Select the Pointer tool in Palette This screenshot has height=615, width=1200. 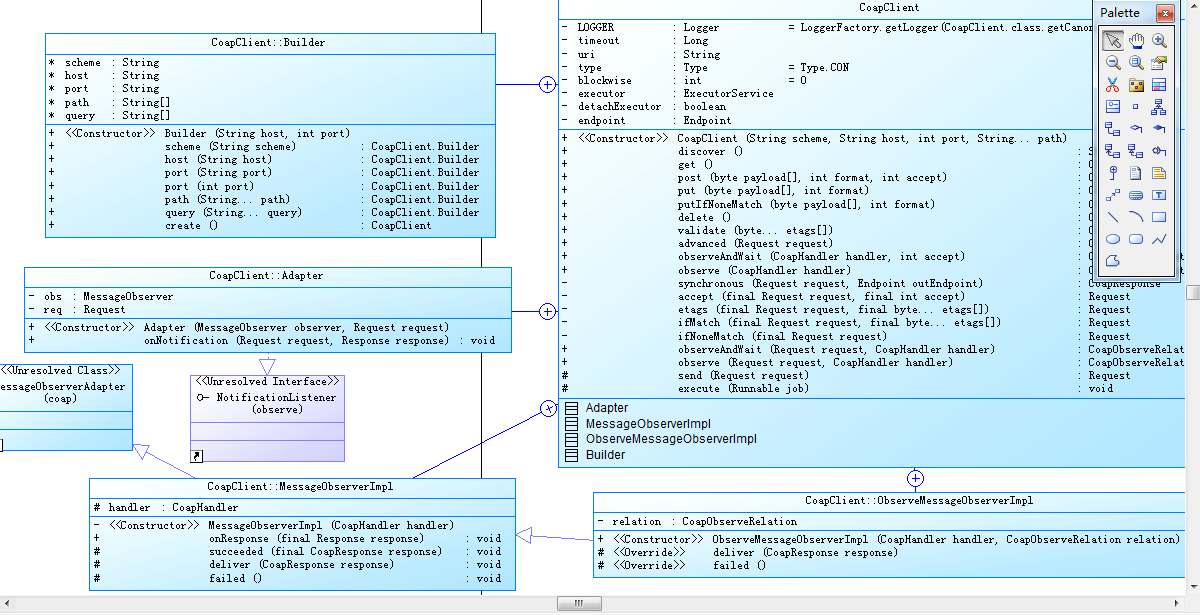(1113, 40)
